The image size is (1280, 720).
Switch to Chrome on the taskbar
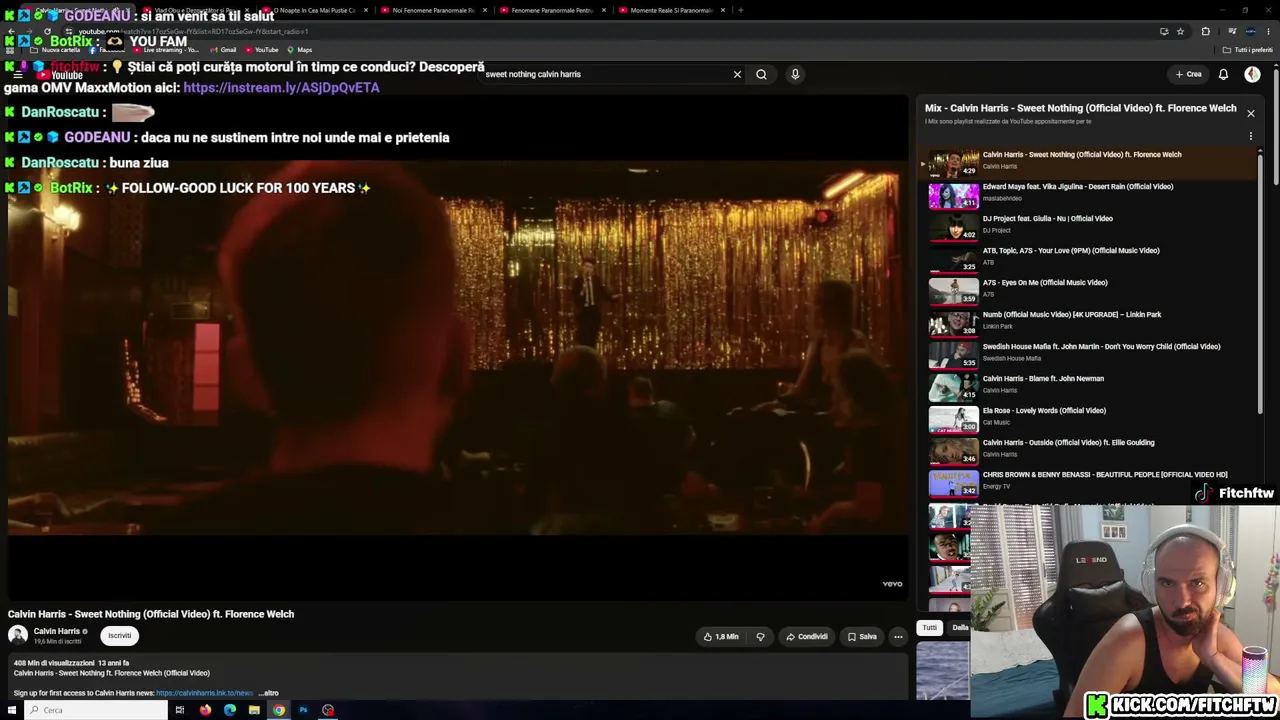tap(279, 710)
